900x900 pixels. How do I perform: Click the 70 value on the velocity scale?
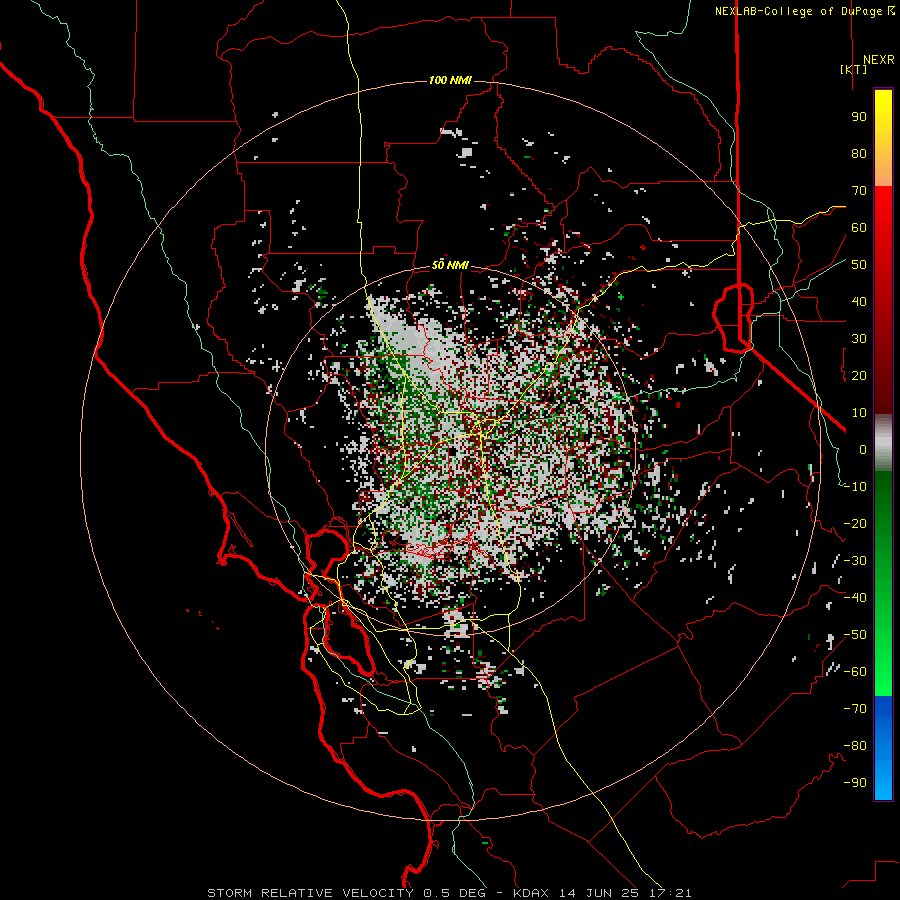859,191
